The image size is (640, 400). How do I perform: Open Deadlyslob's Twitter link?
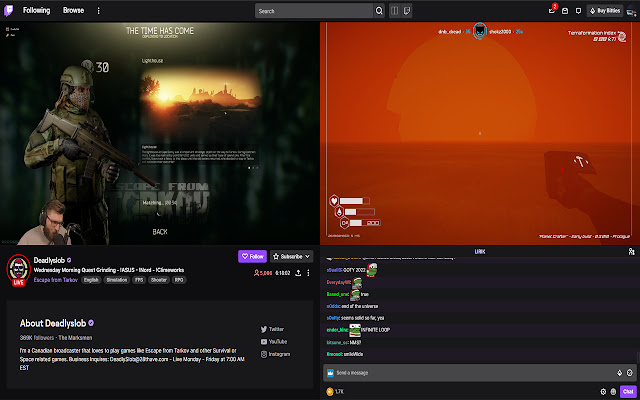click(x=272, y=329)
